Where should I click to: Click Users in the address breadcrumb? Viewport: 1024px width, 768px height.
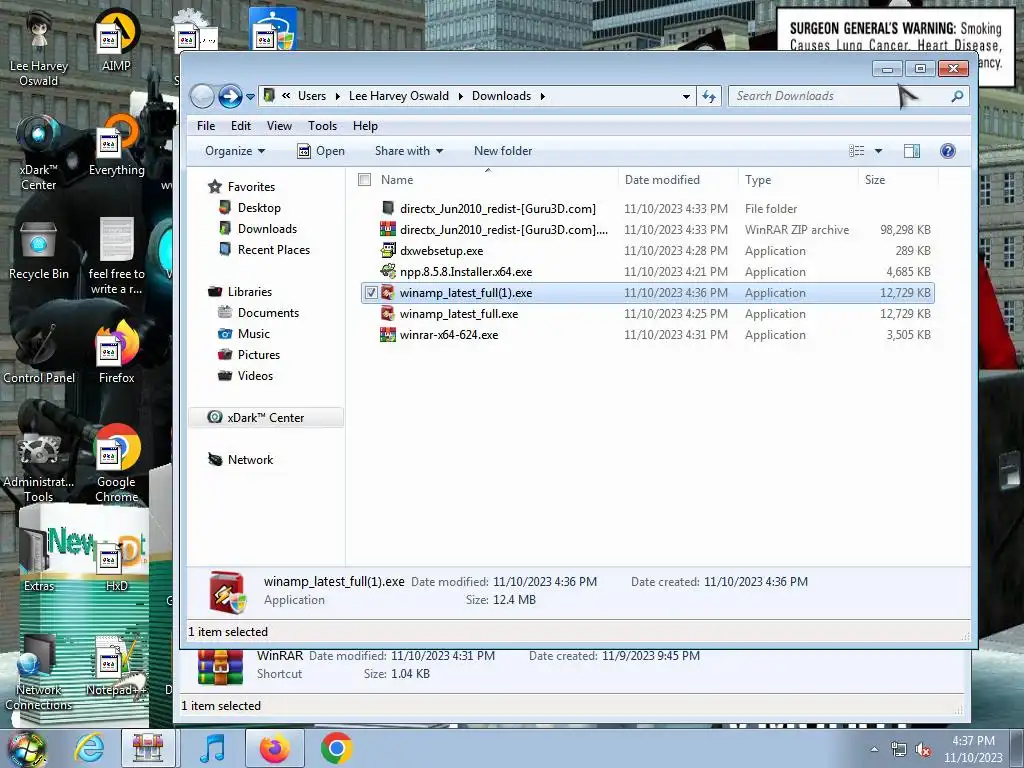tap(312, 96)
